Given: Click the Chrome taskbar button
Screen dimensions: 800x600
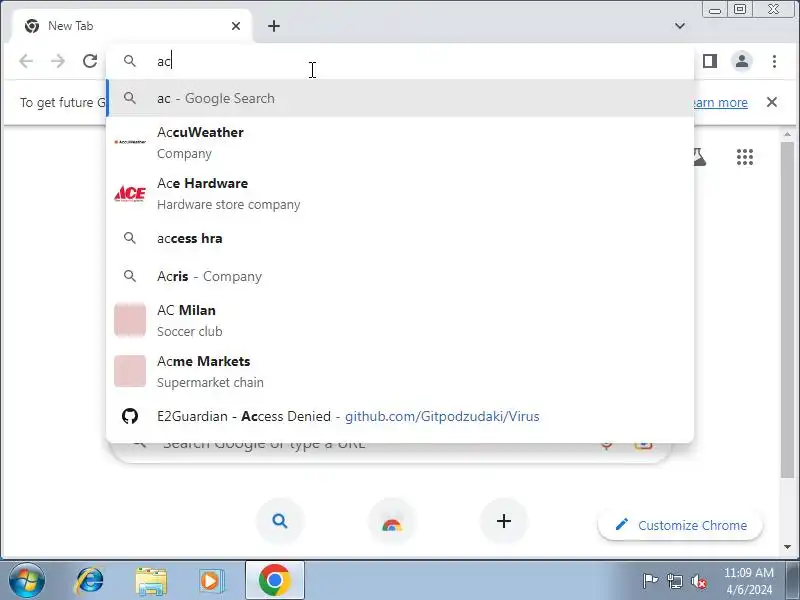Looking at the screenshot, I should click(x=275, y=581).
